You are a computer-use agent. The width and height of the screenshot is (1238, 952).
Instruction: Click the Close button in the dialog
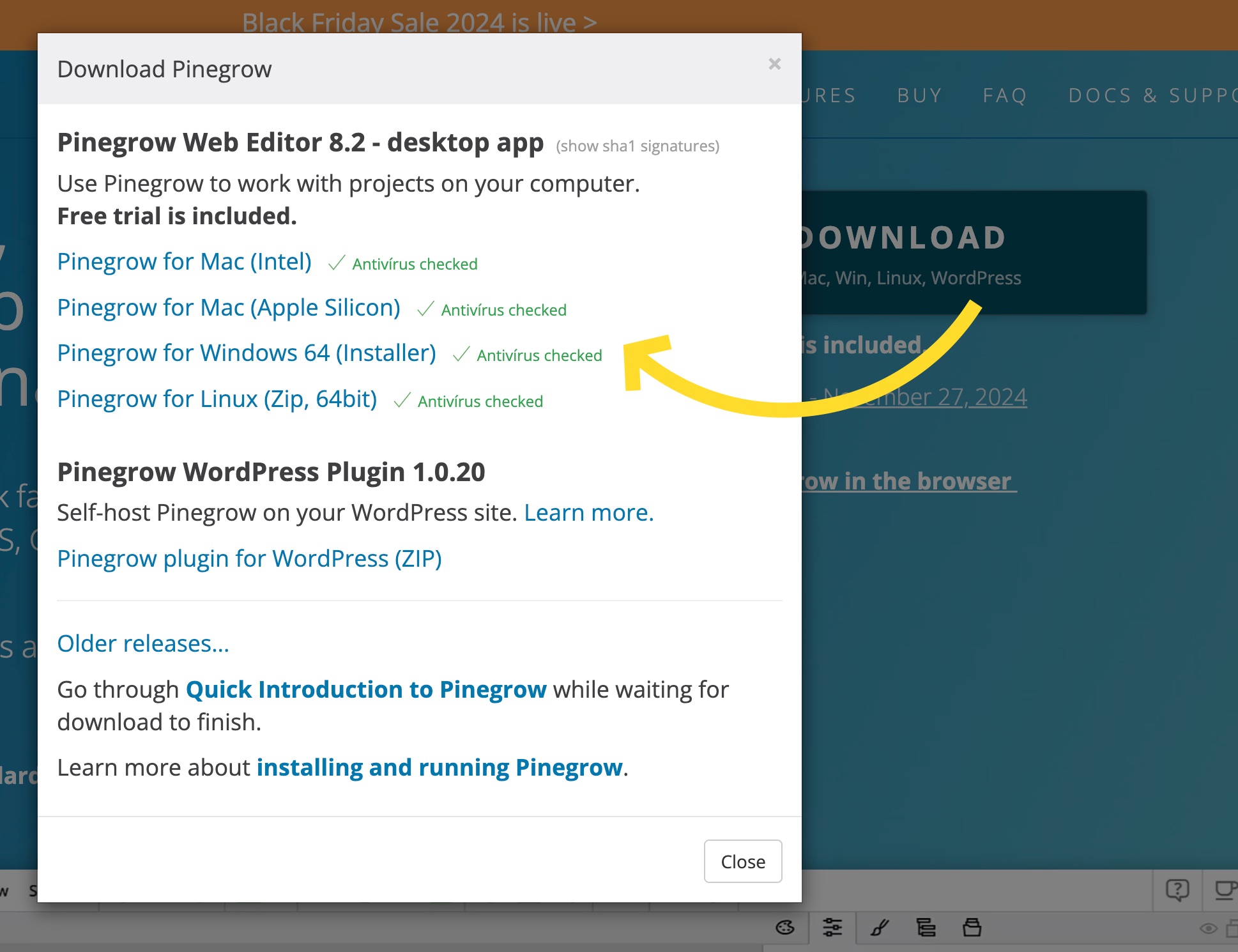tap(742, 861)
